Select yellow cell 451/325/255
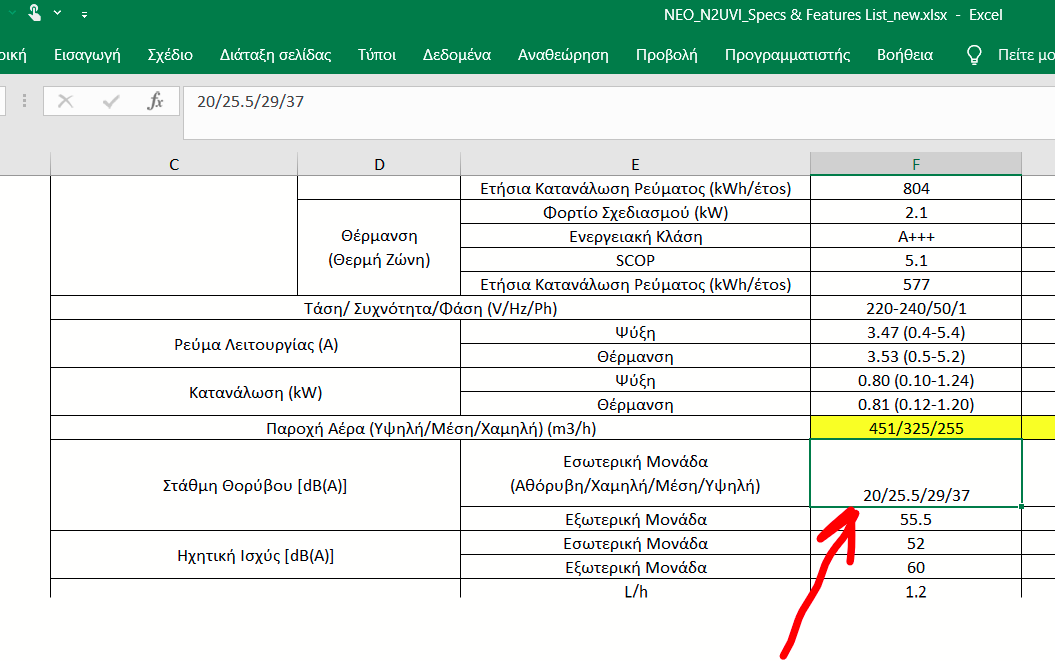 (916, 428)
